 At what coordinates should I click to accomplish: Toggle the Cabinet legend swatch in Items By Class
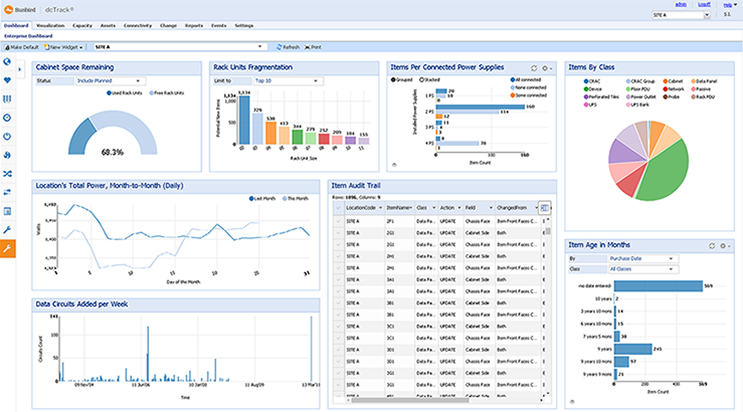(666, 82)
